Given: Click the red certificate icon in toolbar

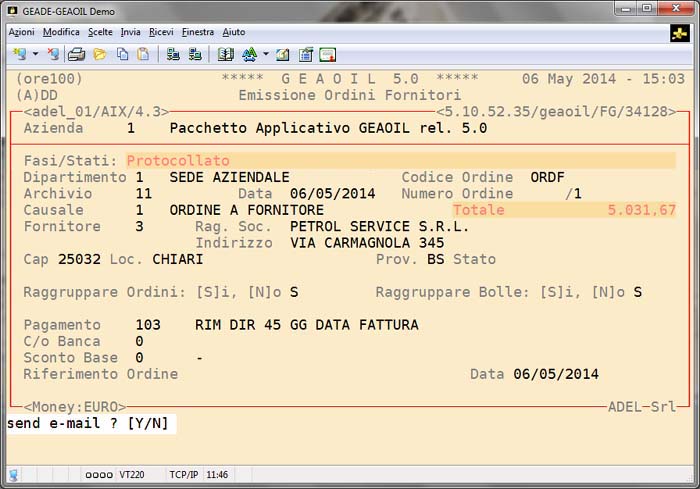Looking at the screenshot, I should click(328, 54).
